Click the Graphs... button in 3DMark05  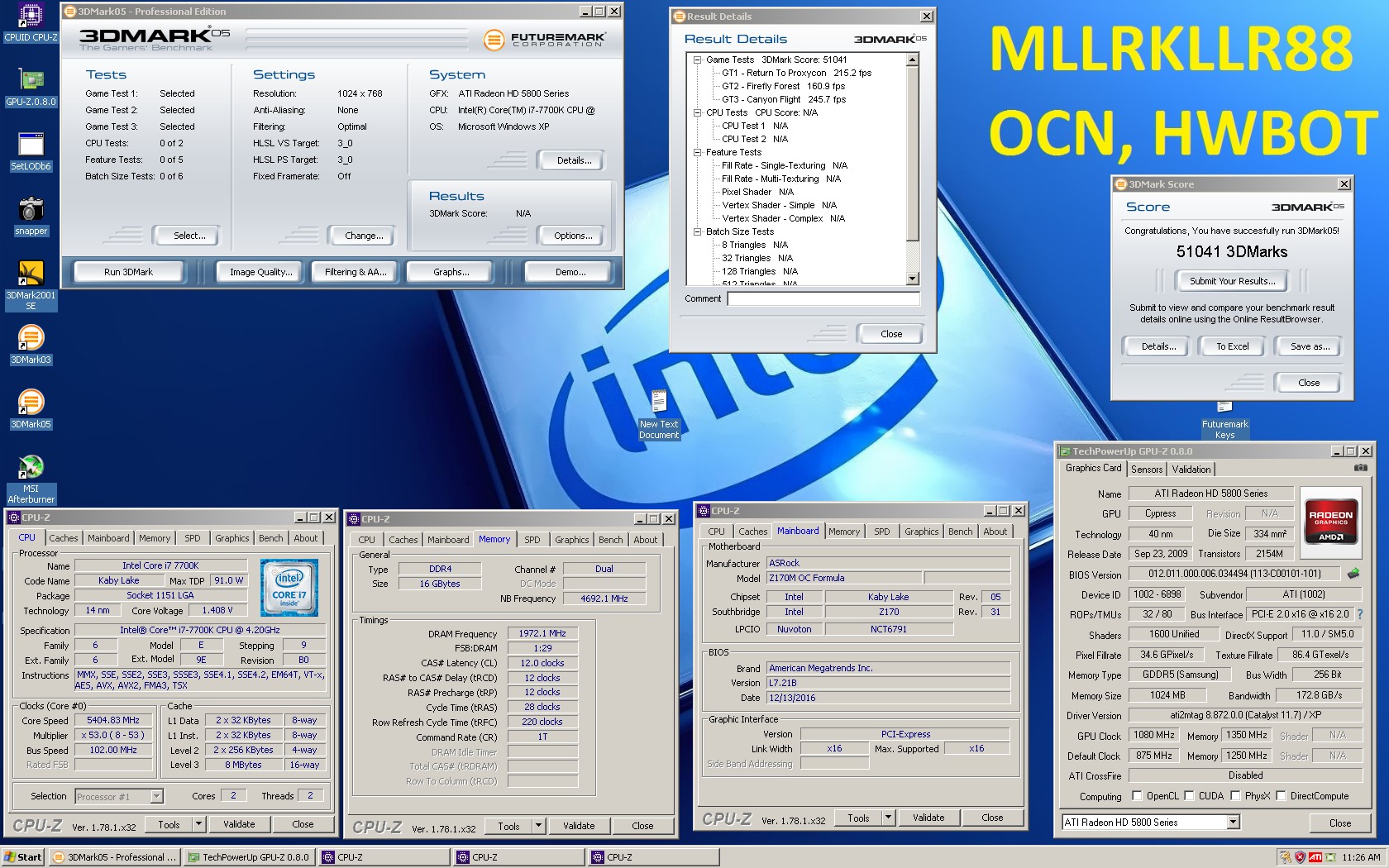tap(451, 272)
